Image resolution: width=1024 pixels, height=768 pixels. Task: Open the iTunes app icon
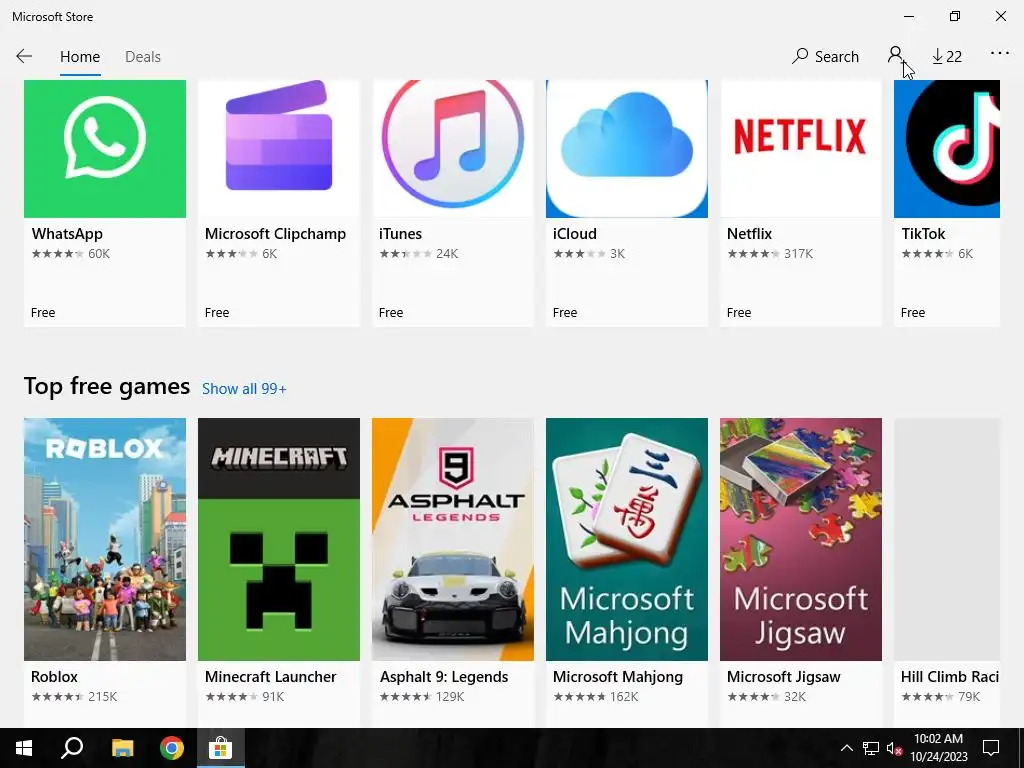pyautogui.click(x=453, y=149)
